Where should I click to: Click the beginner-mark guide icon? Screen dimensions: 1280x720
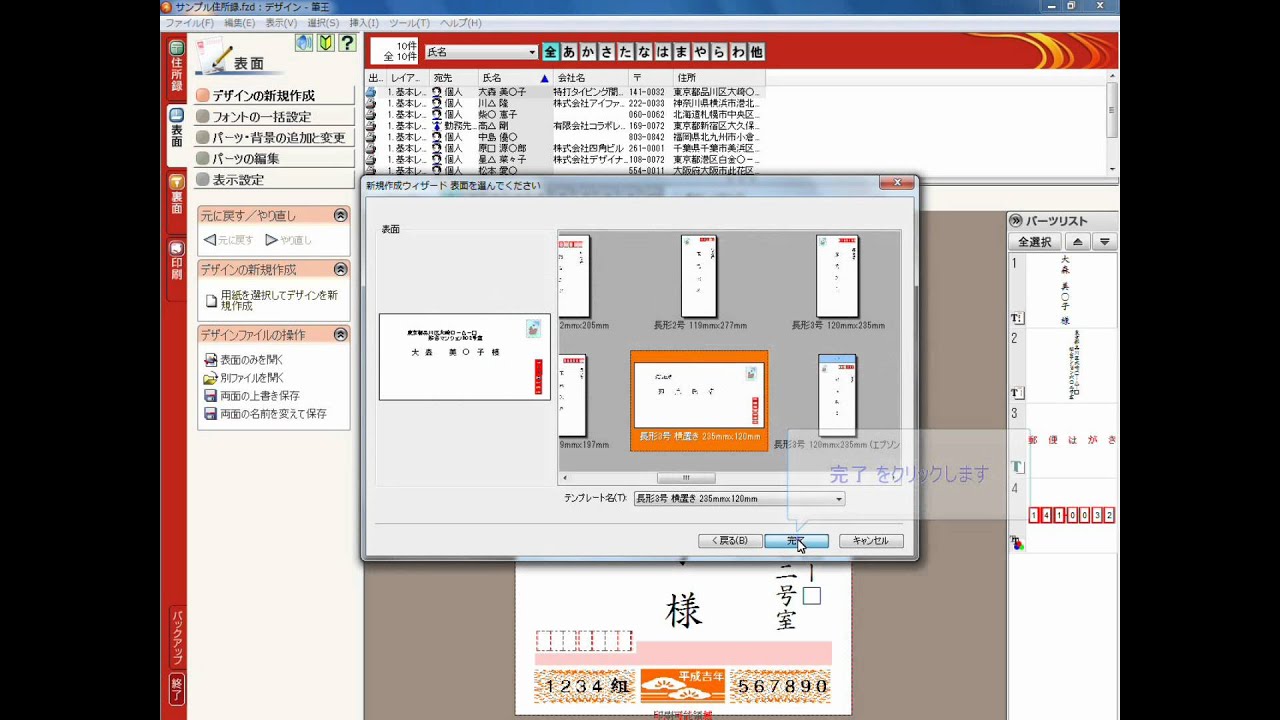(326, 43)
